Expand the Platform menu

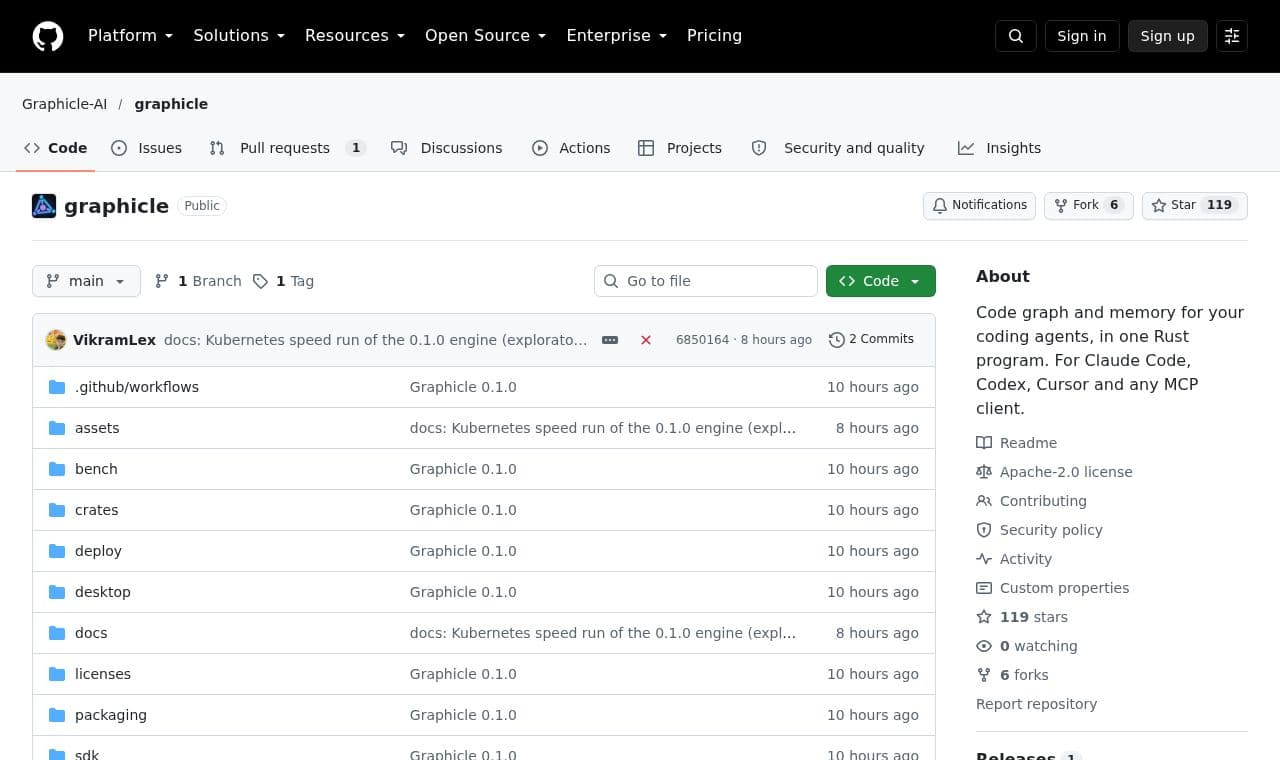tap(131, 36)
